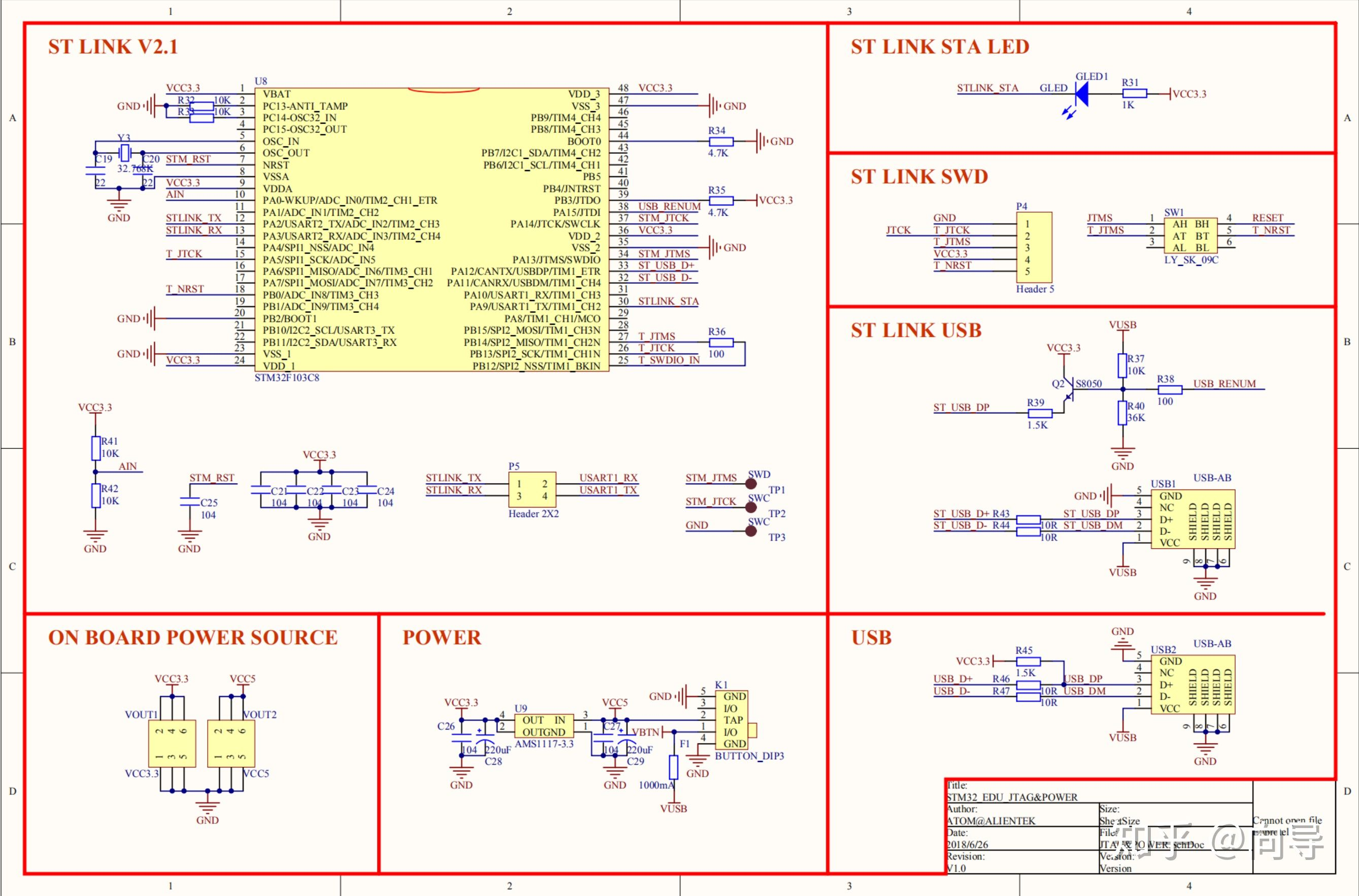Screen dimensions: 1359x896
Task: Select the P4 Header 5 connector
Action: pos(1034,247)
